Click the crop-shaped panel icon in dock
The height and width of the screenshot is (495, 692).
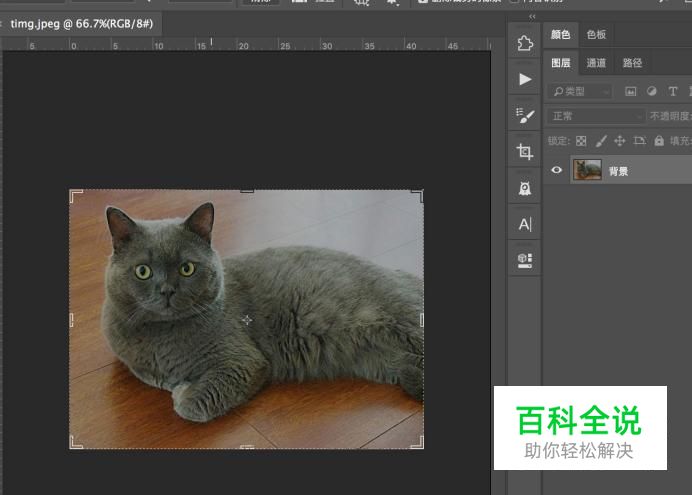pyautogui.click(x=525, y=152)
